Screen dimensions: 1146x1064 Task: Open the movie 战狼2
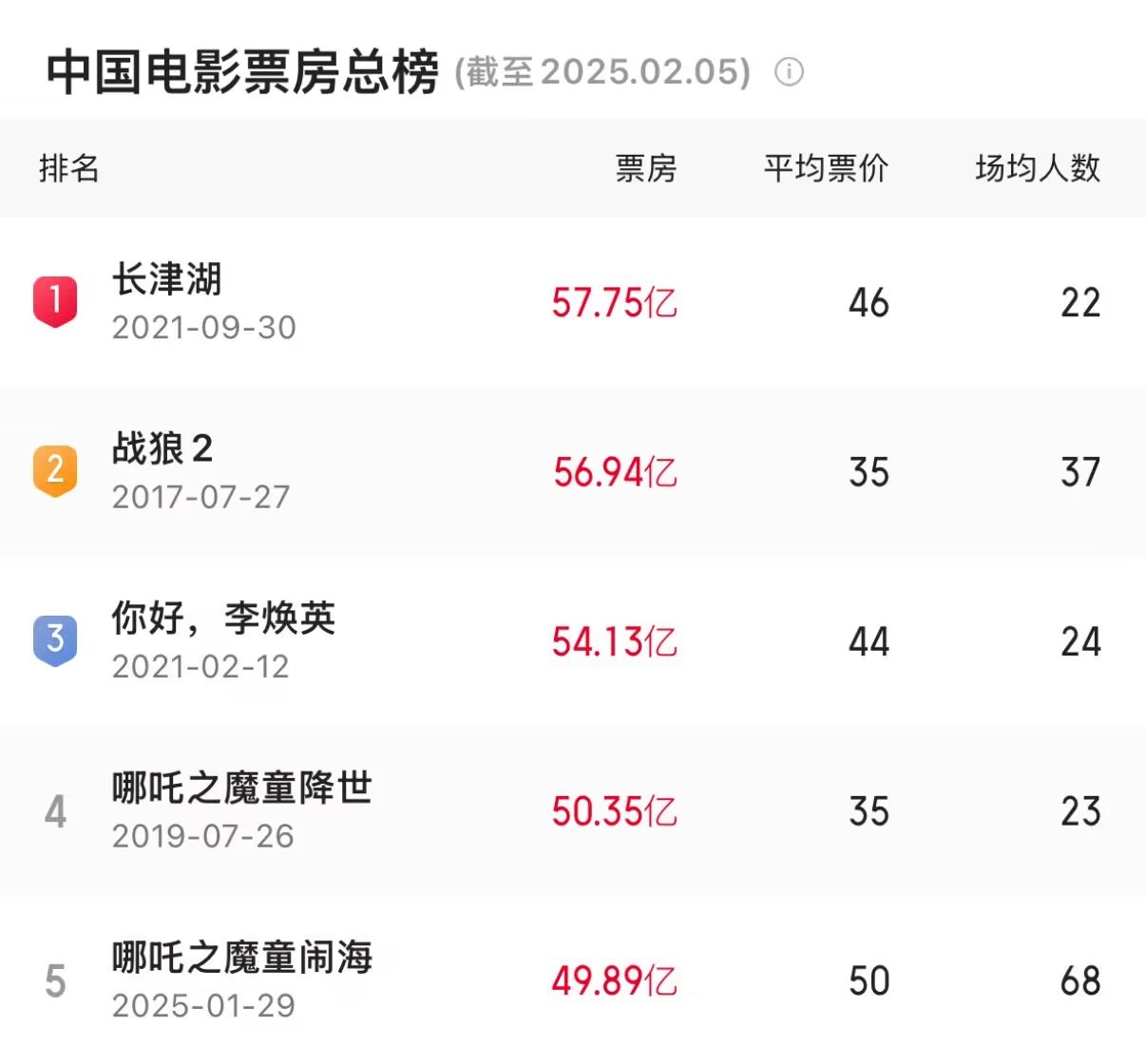(162, 448)
